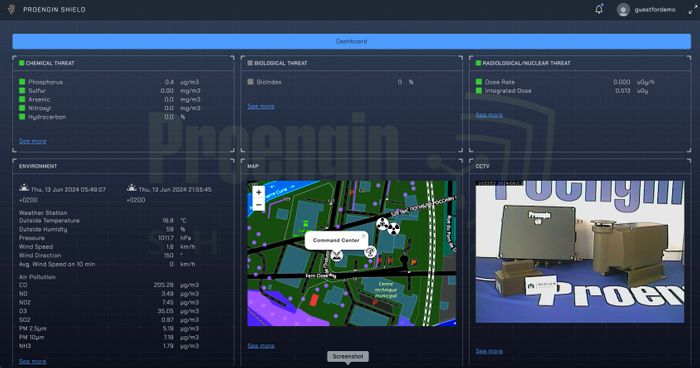Click the PM 2.5µm value 5.19
This screenshot has height=368, width=700.
point(168,328)
